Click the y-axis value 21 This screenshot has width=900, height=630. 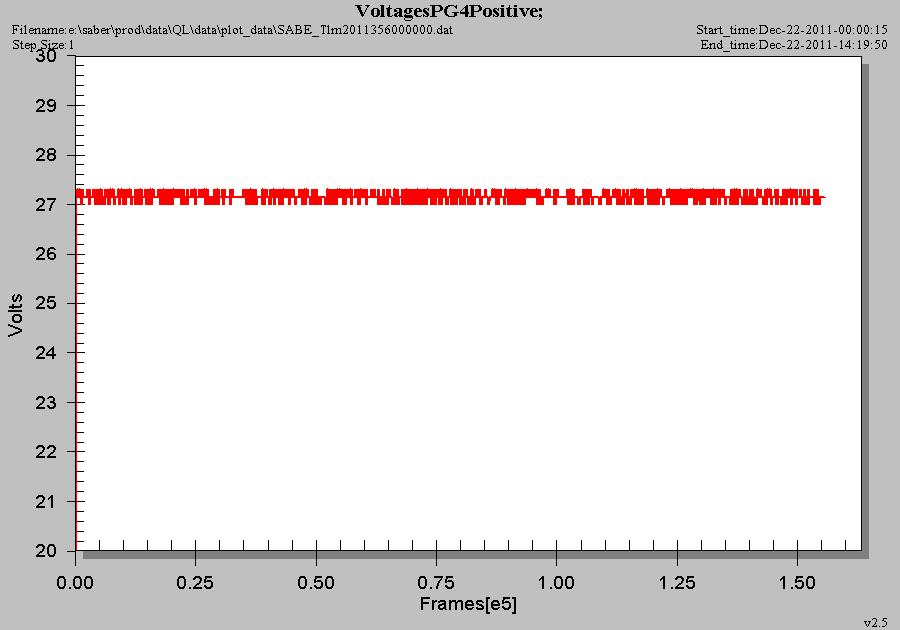point(46,501)
